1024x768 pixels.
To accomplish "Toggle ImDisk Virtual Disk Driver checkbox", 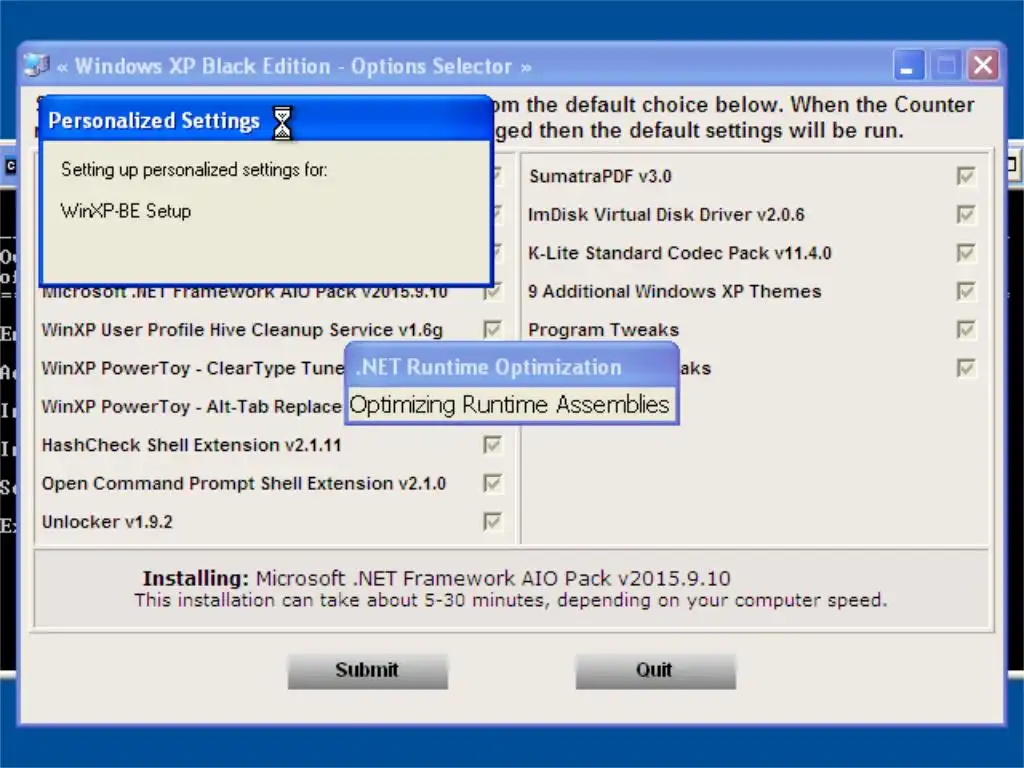I will (966, 214).
